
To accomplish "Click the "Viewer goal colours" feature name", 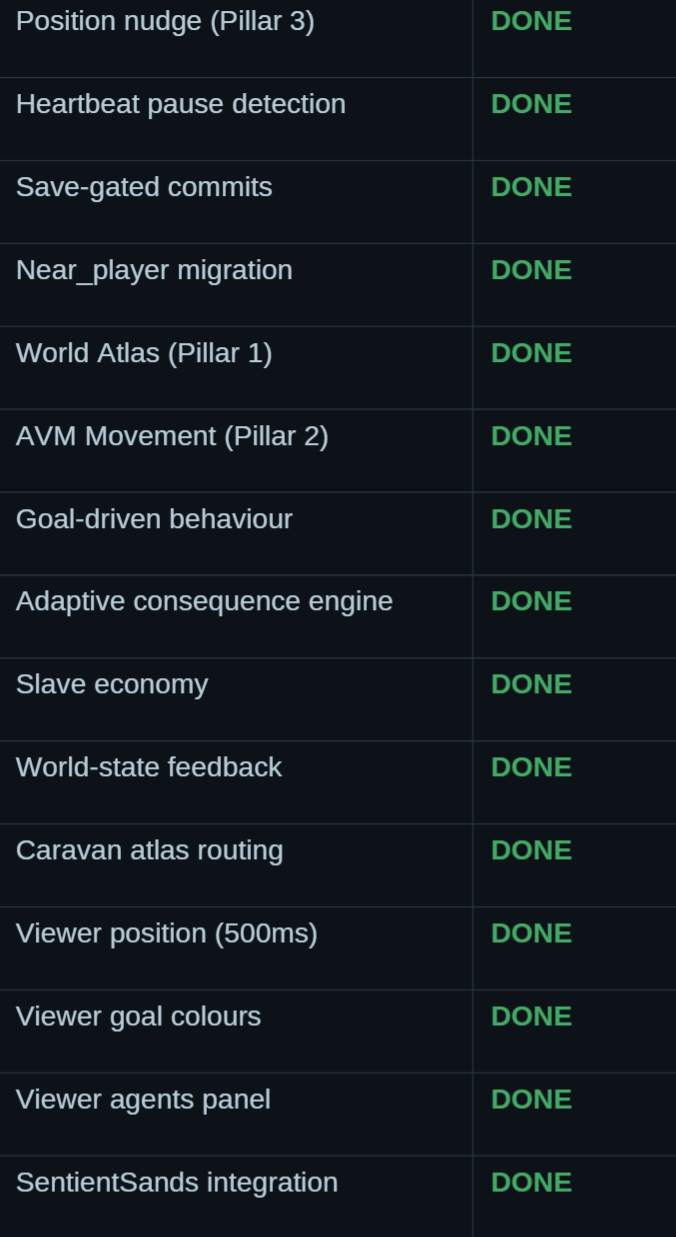I will click(138, 1016).
